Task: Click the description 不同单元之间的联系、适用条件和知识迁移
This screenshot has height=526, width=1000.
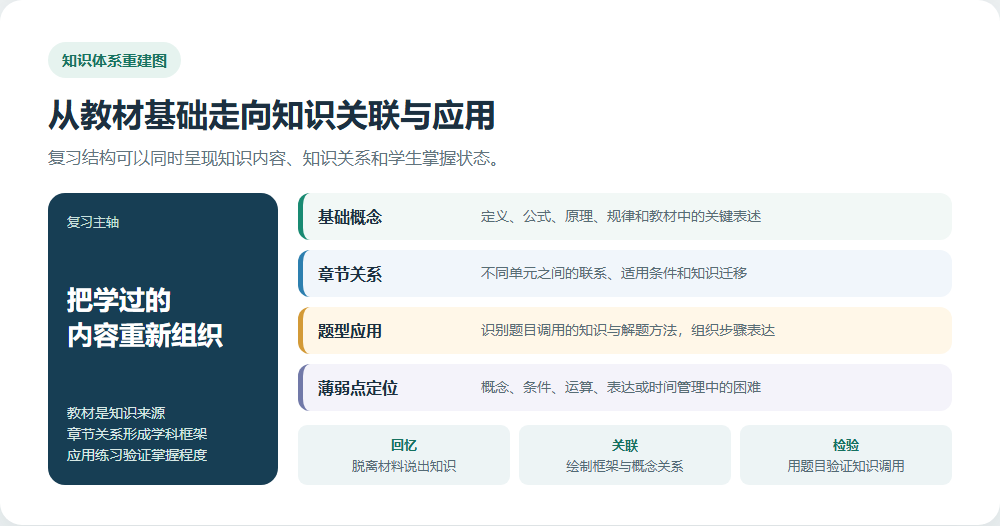Action: [614, 274]
